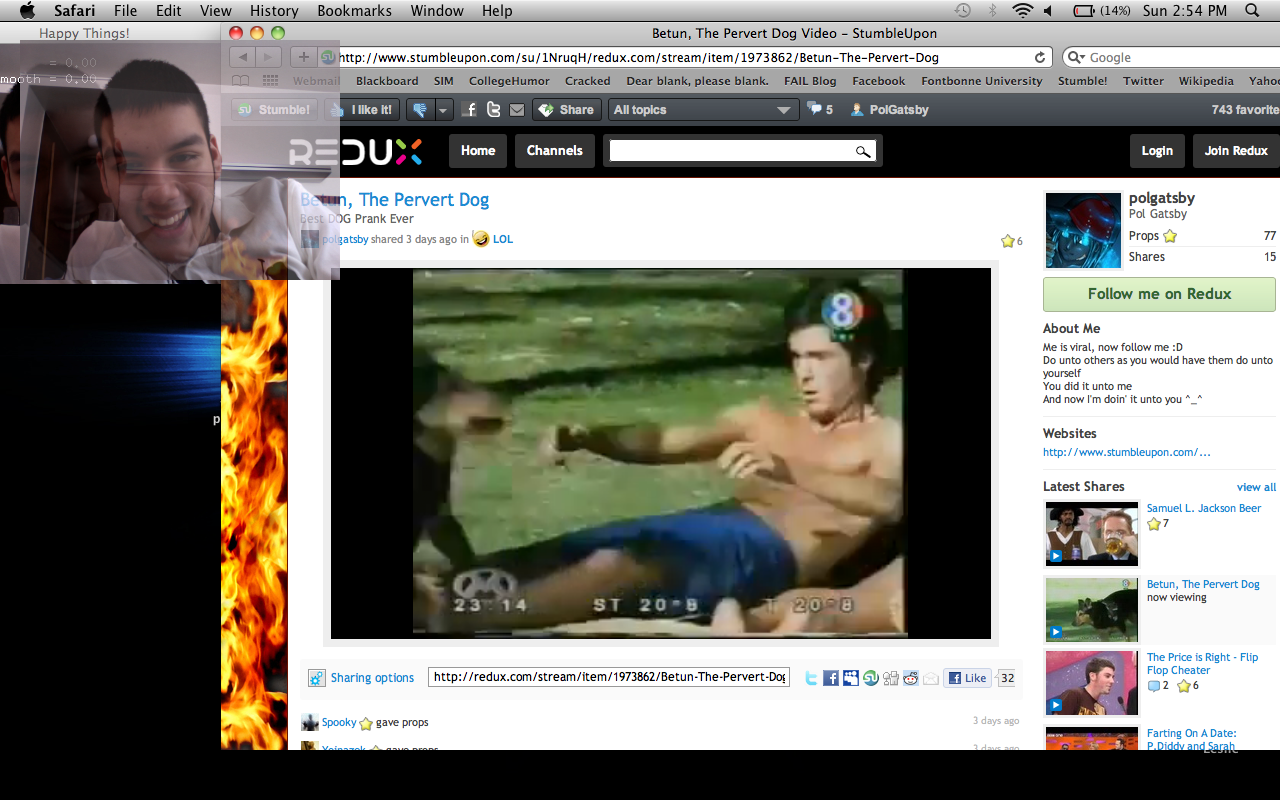This screenshot has width=1280, height=800.
Task: Click the toolbar Twitter share icon
Action: [493, 110]
